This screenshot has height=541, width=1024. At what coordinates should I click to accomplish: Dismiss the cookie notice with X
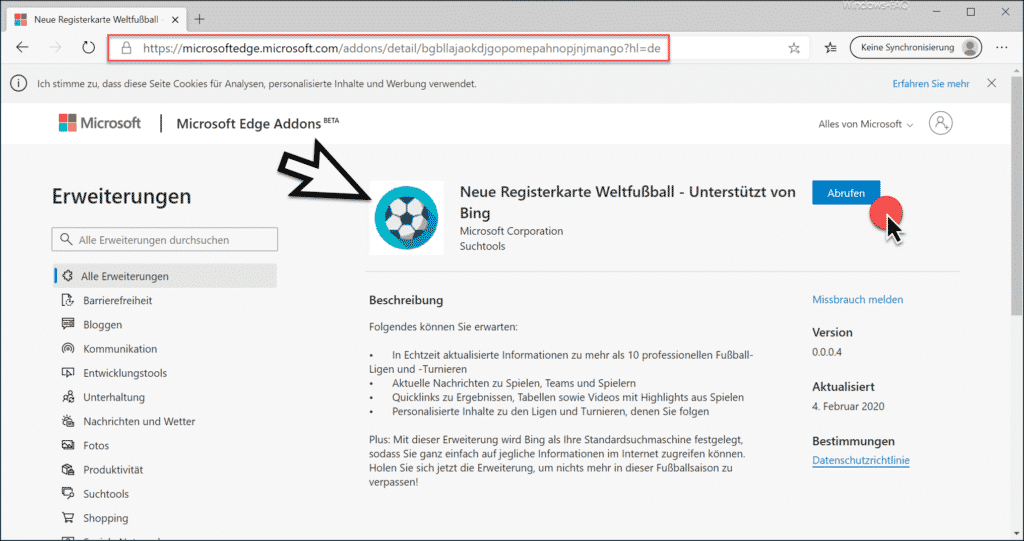point(991,84)
